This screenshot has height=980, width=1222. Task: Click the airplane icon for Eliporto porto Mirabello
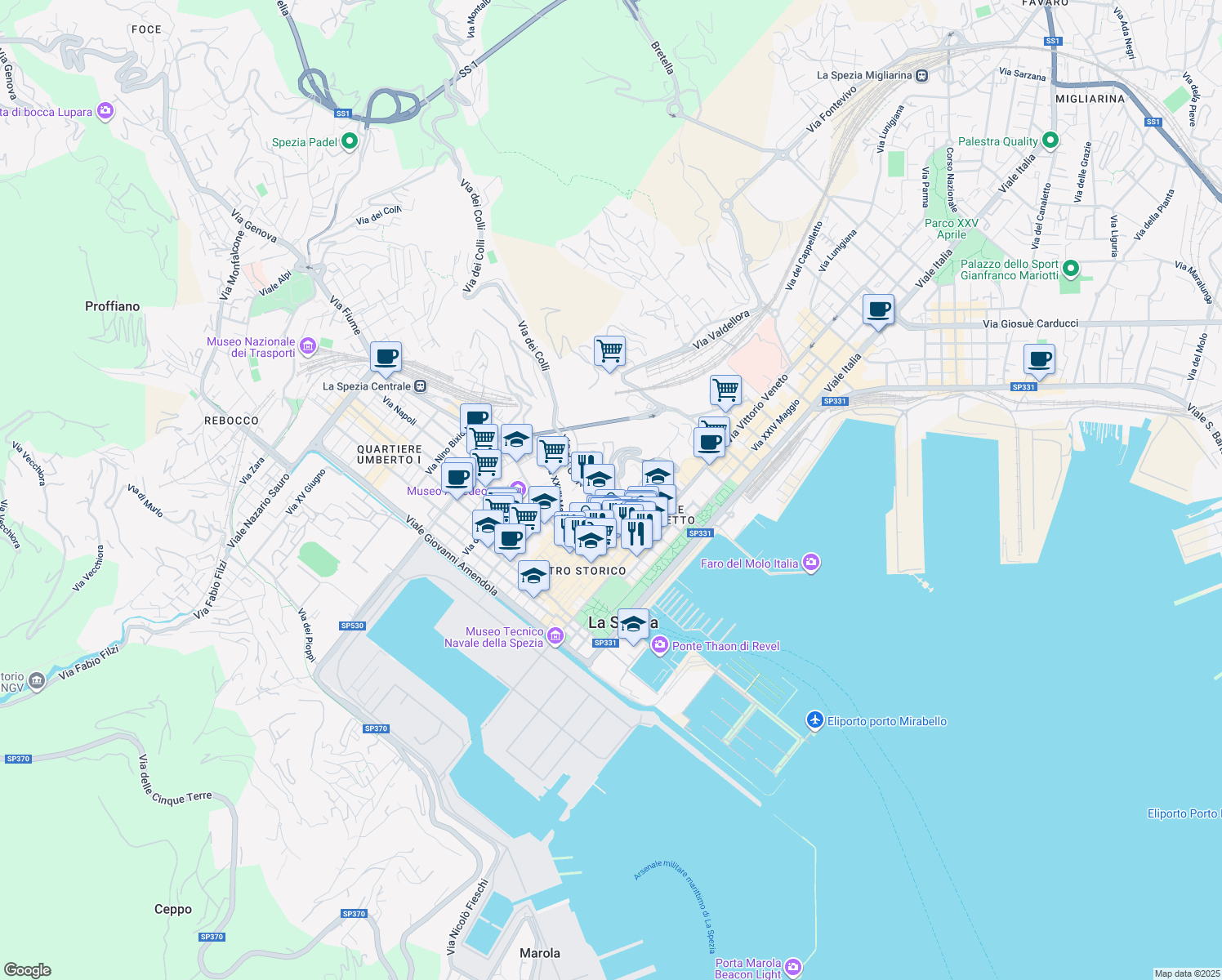[x=814, y=721]
